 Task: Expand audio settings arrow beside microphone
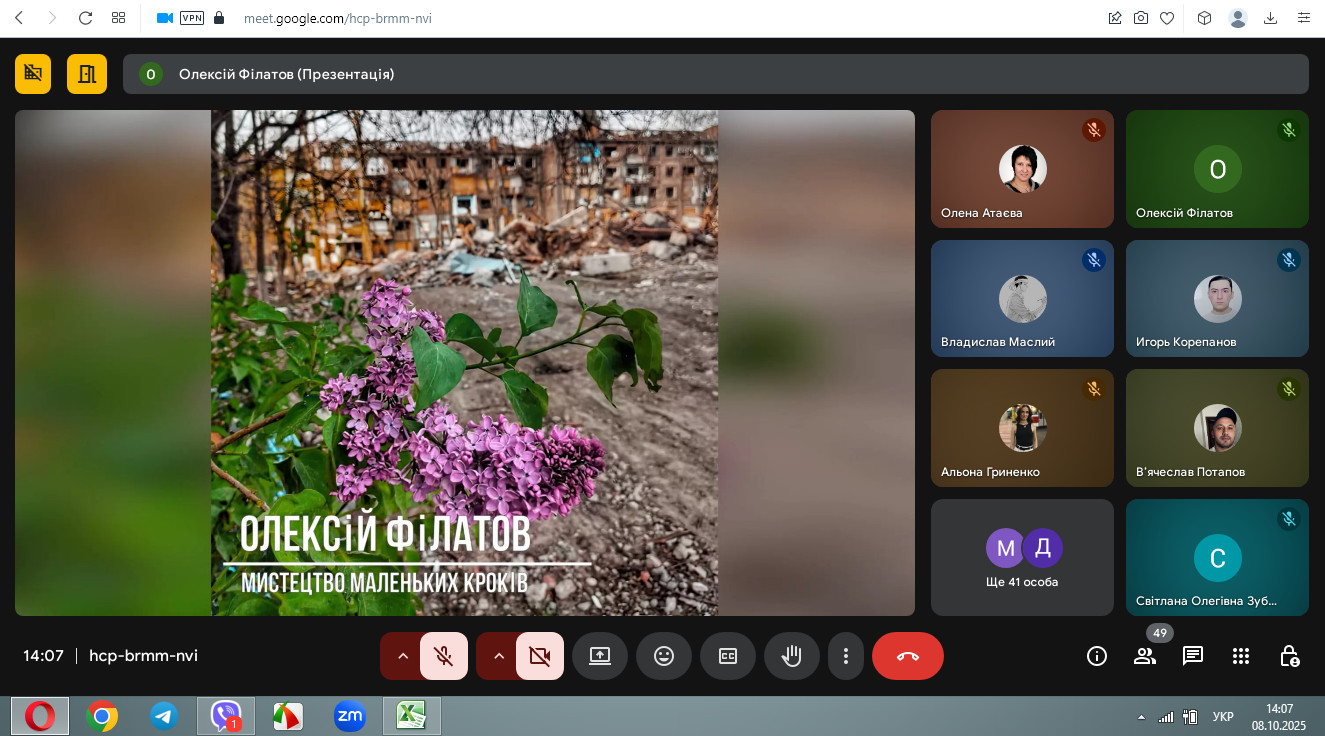(402, 656)
